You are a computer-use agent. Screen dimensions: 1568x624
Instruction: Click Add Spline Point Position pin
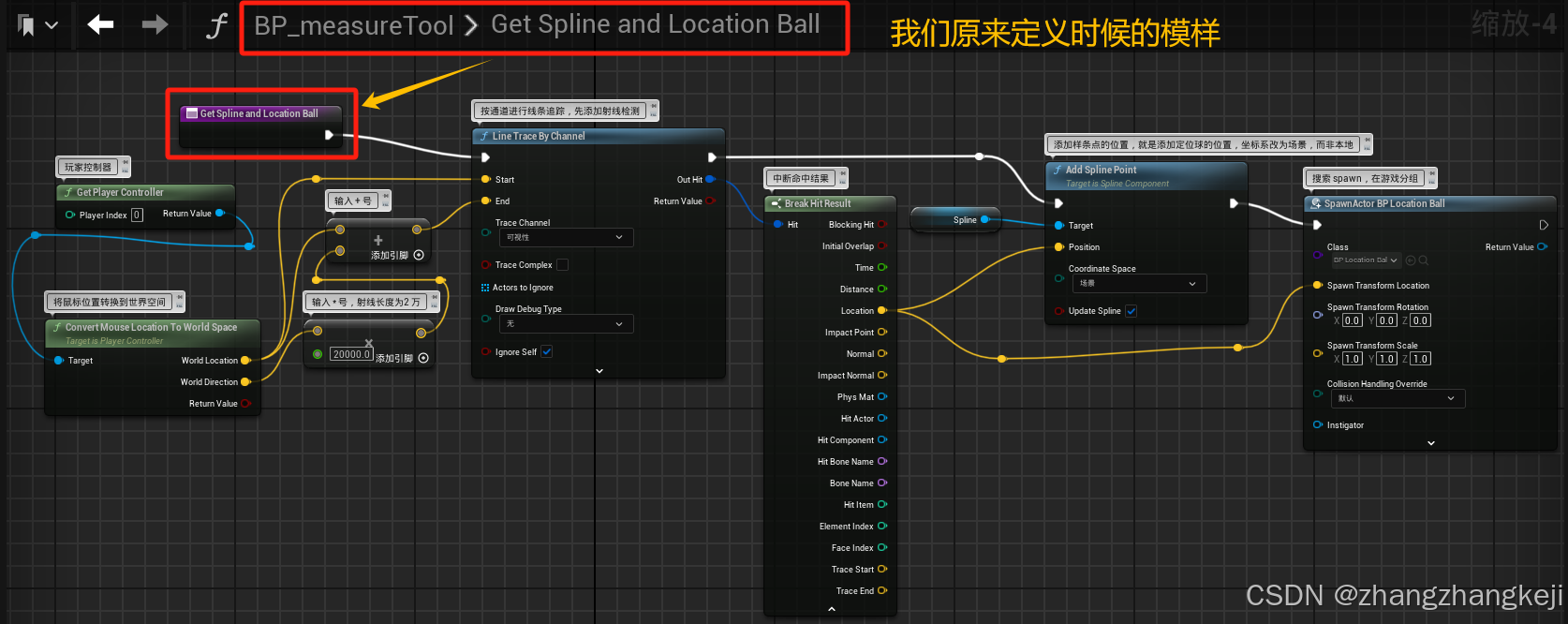click(x=1058, y=247)
